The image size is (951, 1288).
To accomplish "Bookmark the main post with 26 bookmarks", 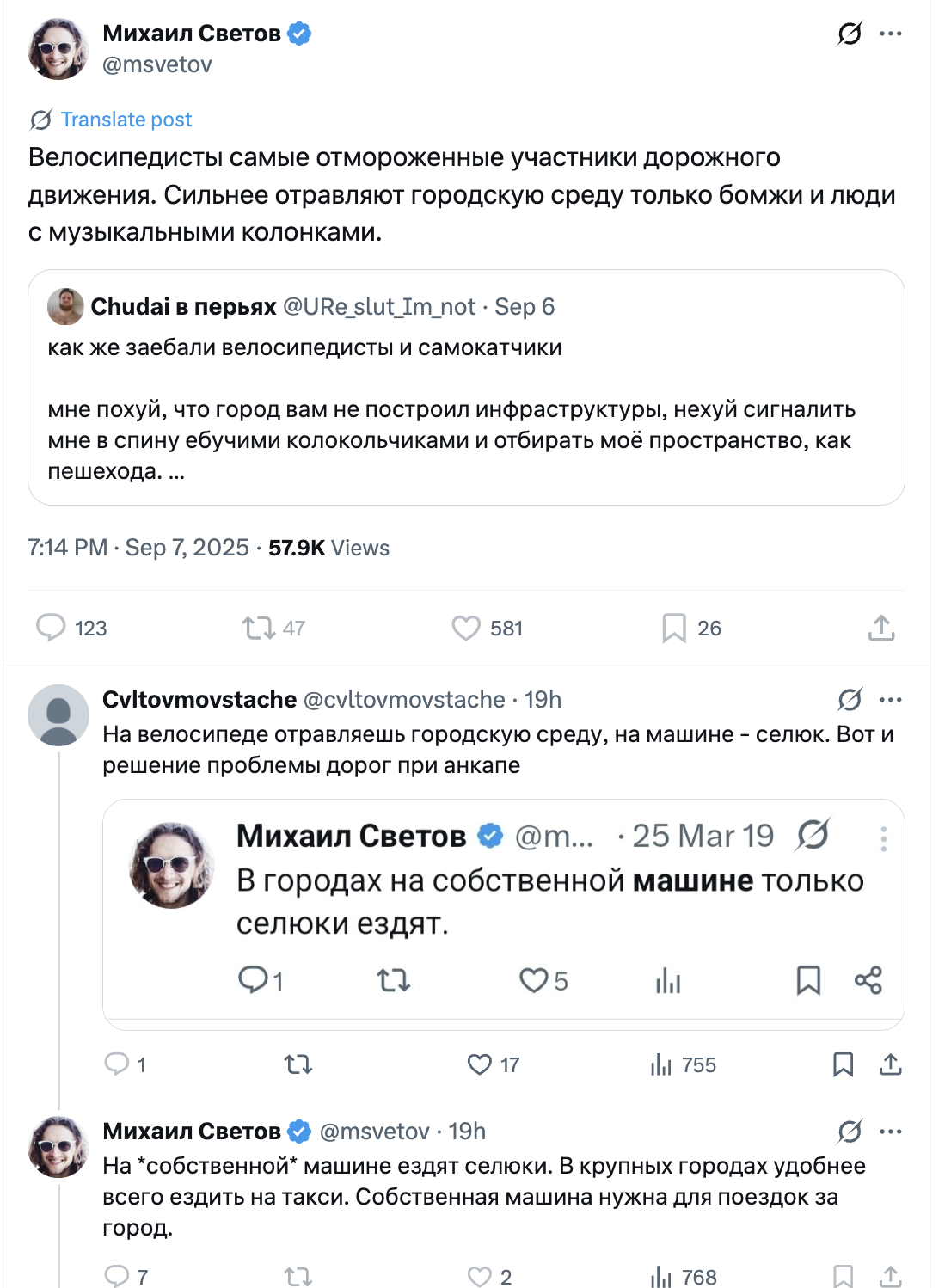I will click(674, 629).
